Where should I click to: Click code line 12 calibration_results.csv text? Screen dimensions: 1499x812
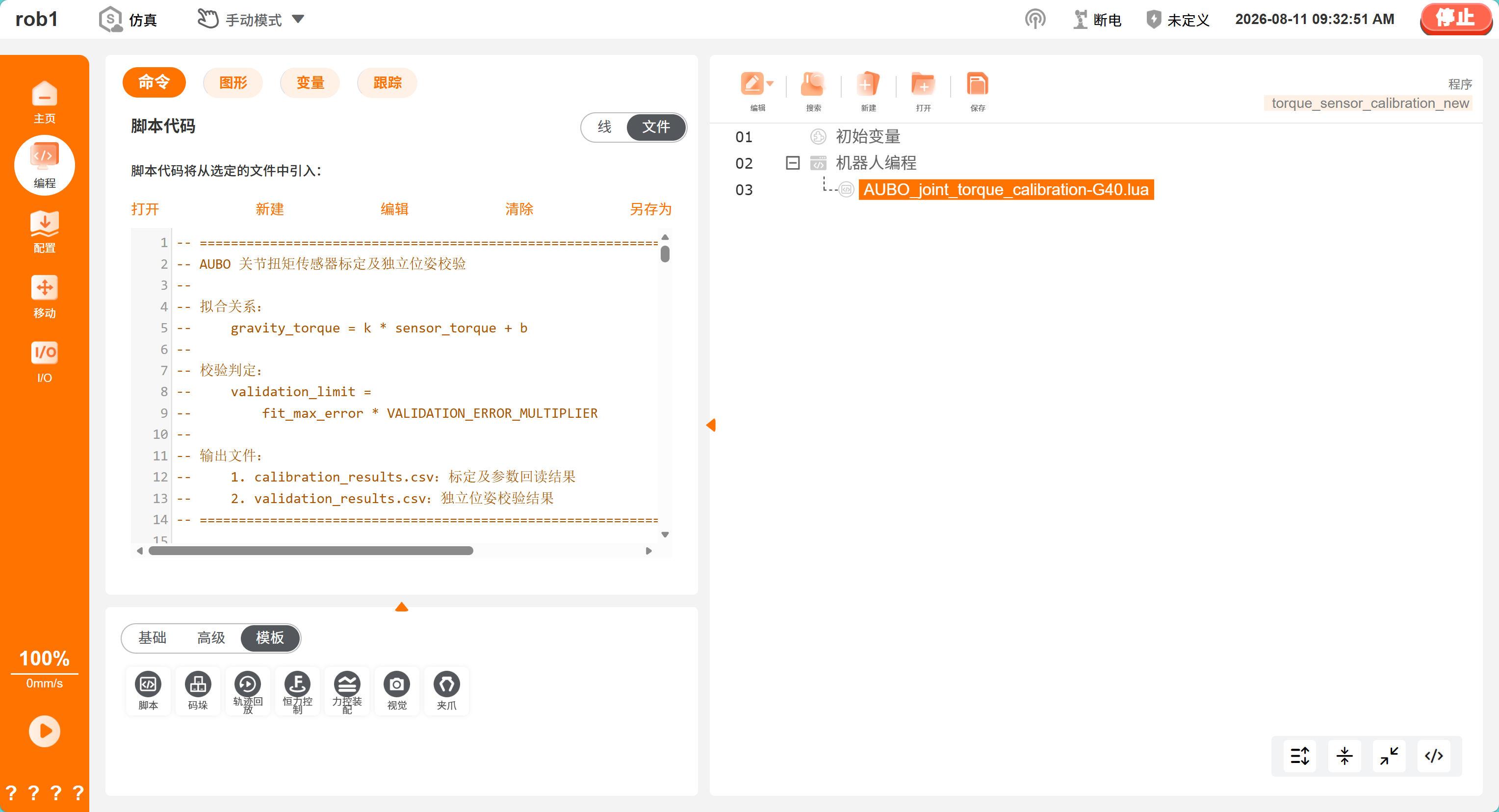403,477
